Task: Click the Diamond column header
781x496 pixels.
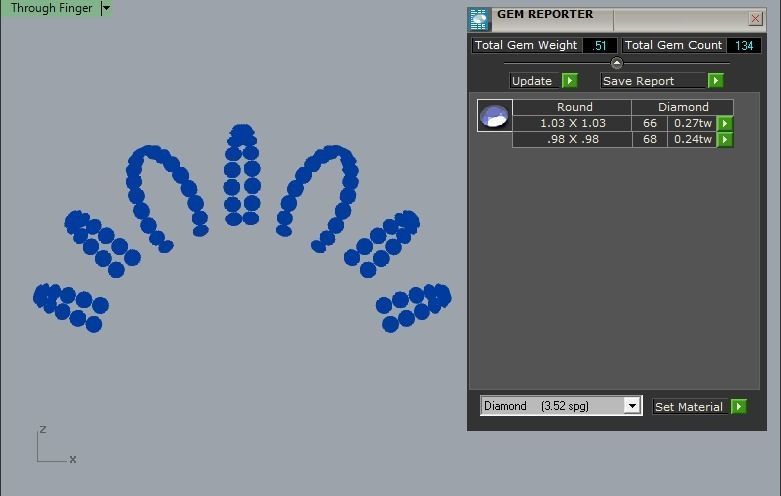Action: pyautogui.click(x=683, y=107)
